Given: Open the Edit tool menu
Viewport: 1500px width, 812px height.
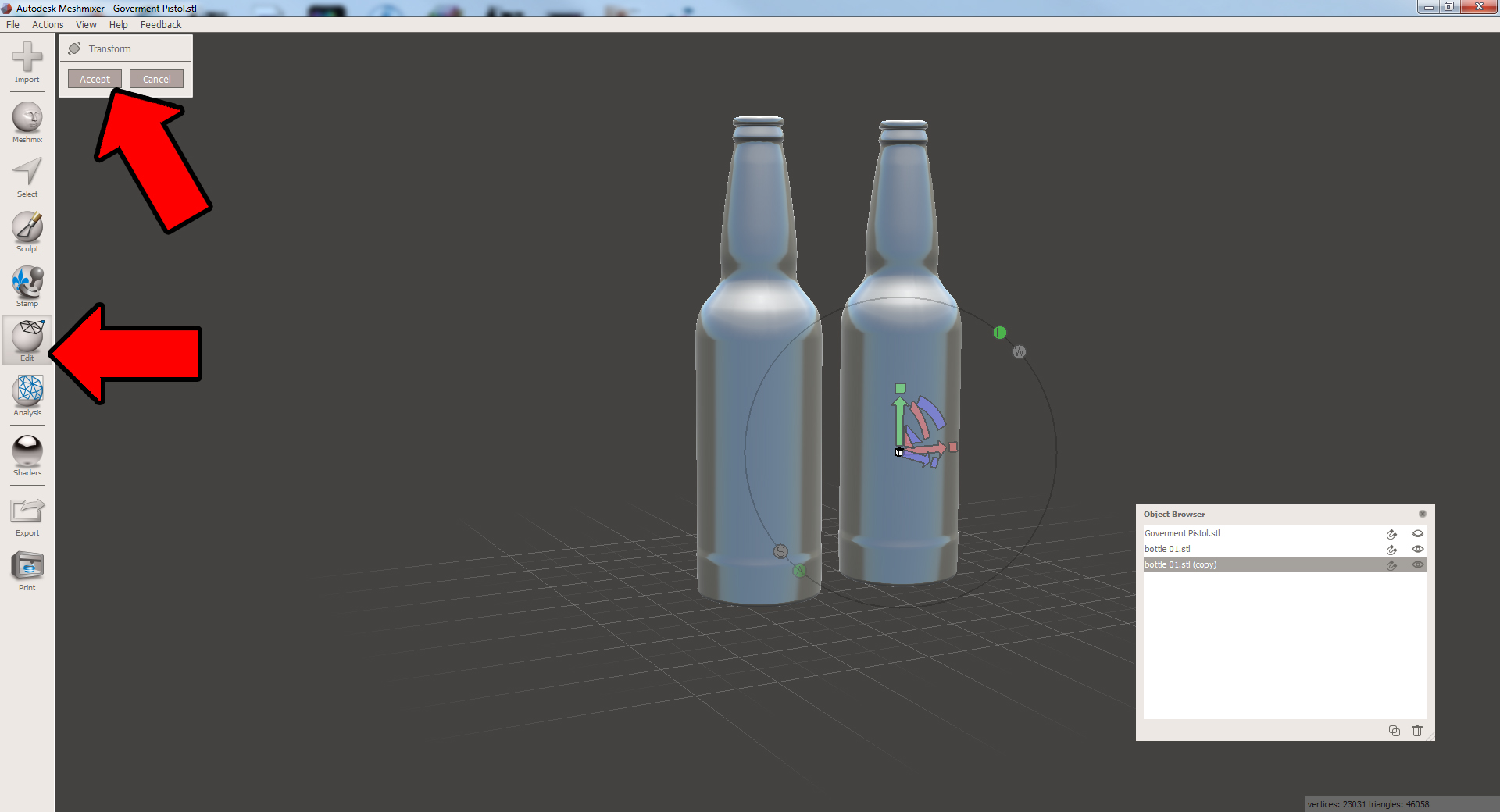Looking at the screenshot, I should pyautogui.click(x=27, y=340).
